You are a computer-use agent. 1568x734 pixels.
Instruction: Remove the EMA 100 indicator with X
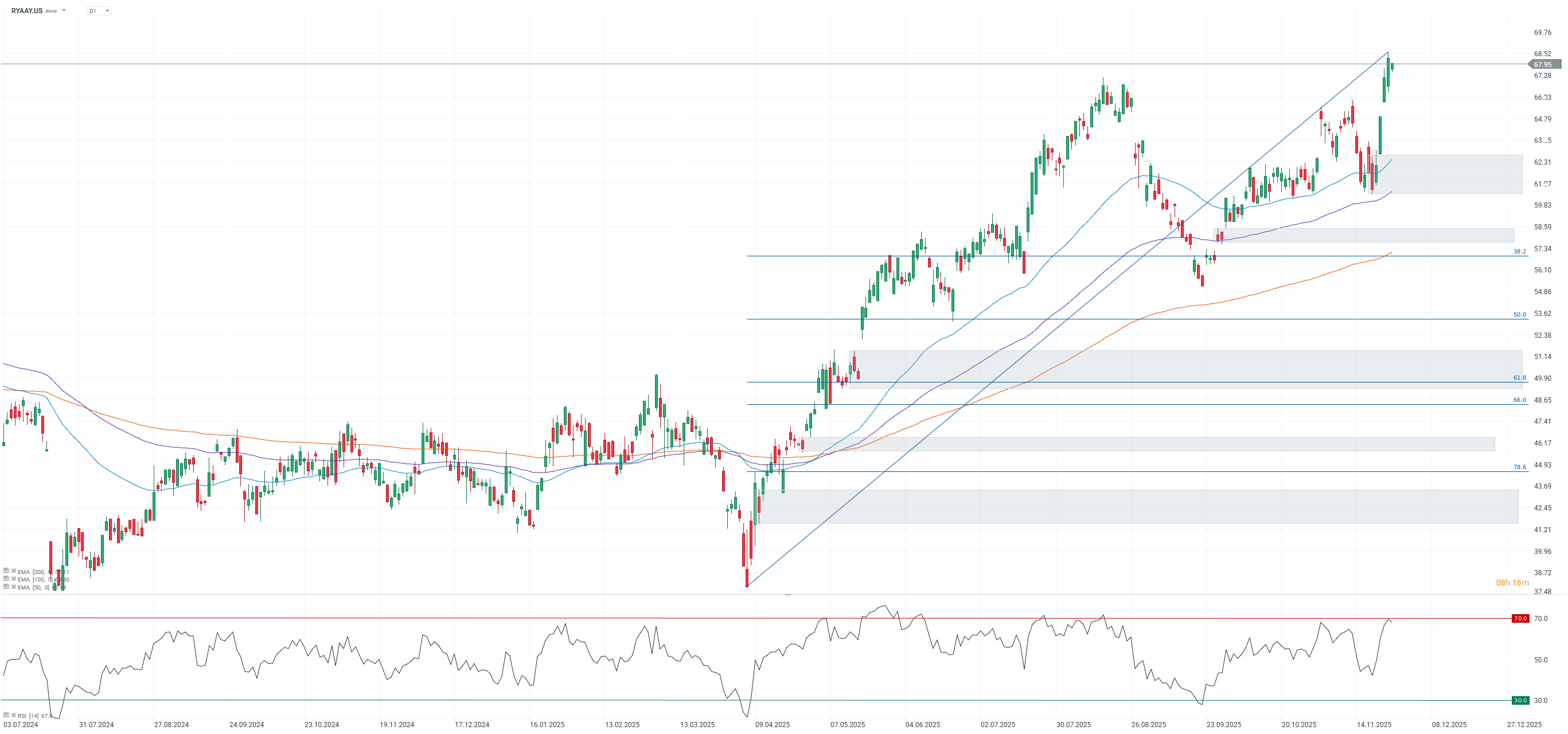point(13,579)
